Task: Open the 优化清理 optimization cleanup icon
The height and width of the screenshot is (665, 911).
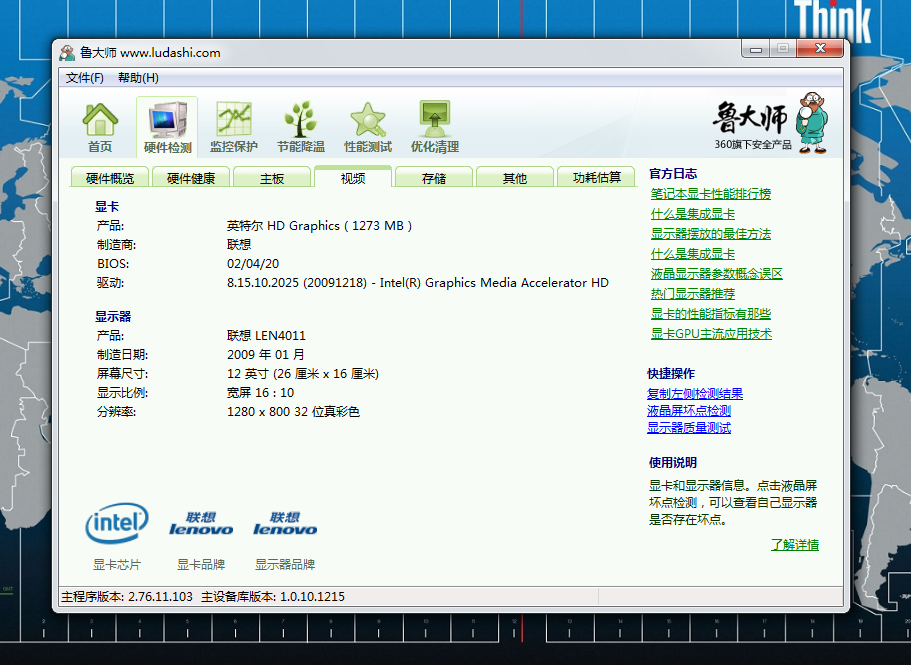Action: click(x=435, y=127)
